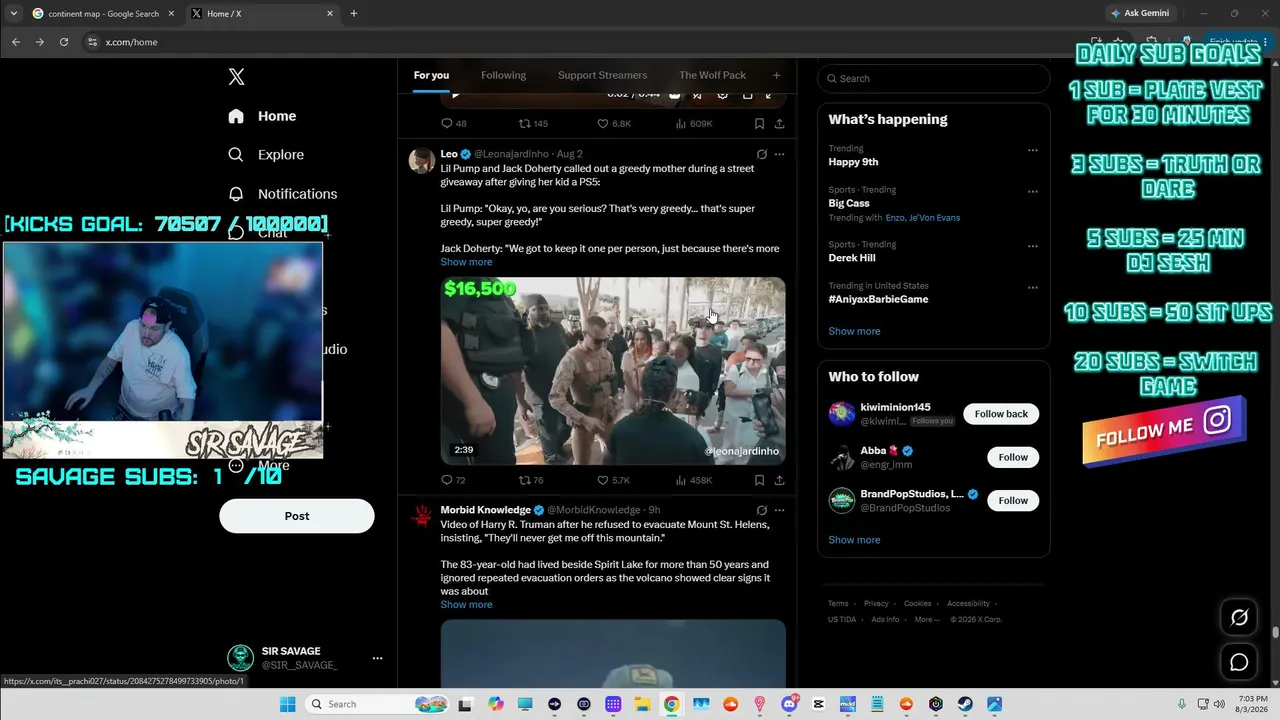Play Leo's 2:39 video thumbnail
The width and height of the screenshot is (1280, 720).
pos(613,371)
